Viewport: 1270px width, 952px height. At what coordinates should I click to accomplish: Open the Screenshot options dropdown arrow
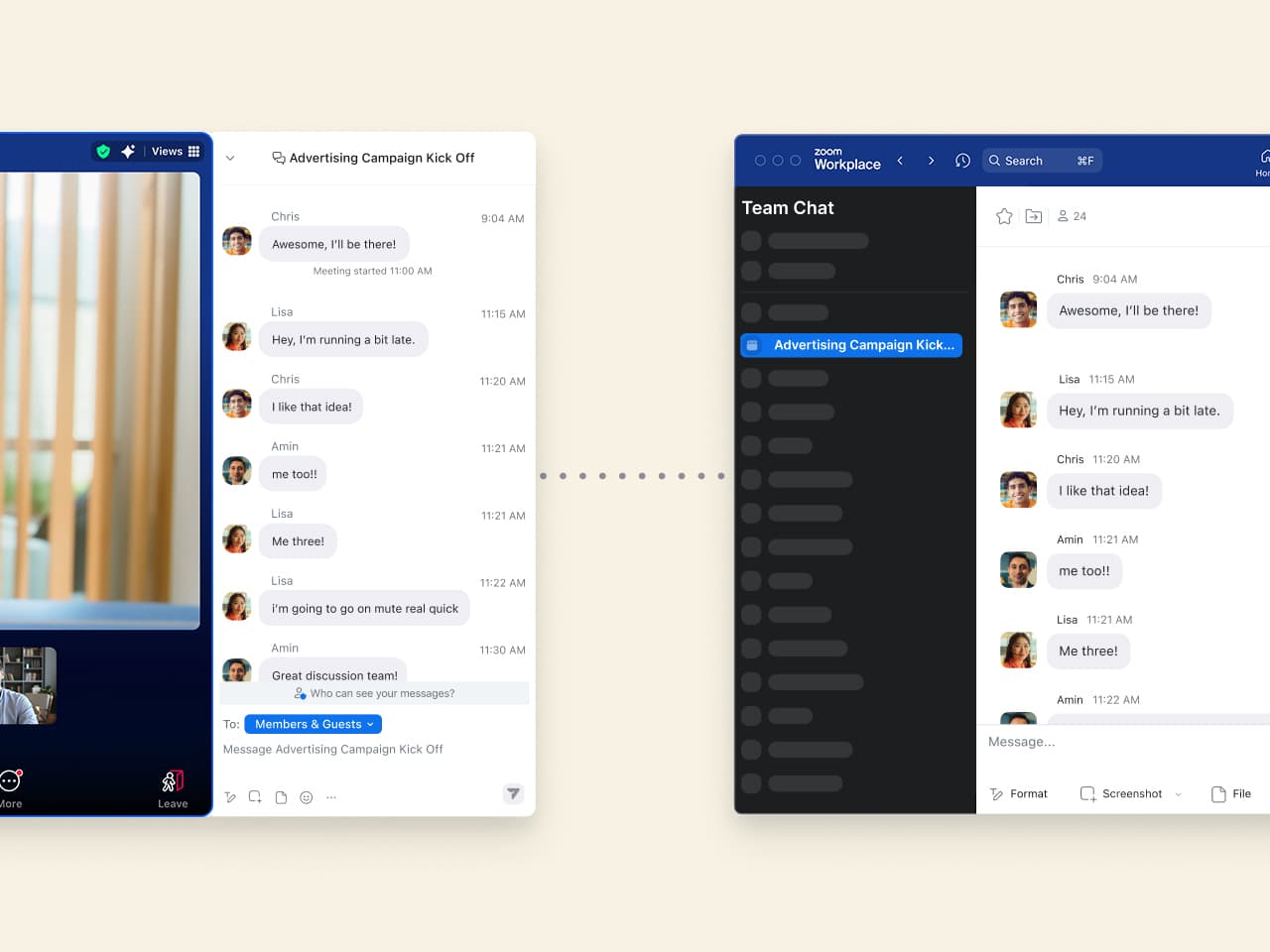point(1179,794)
